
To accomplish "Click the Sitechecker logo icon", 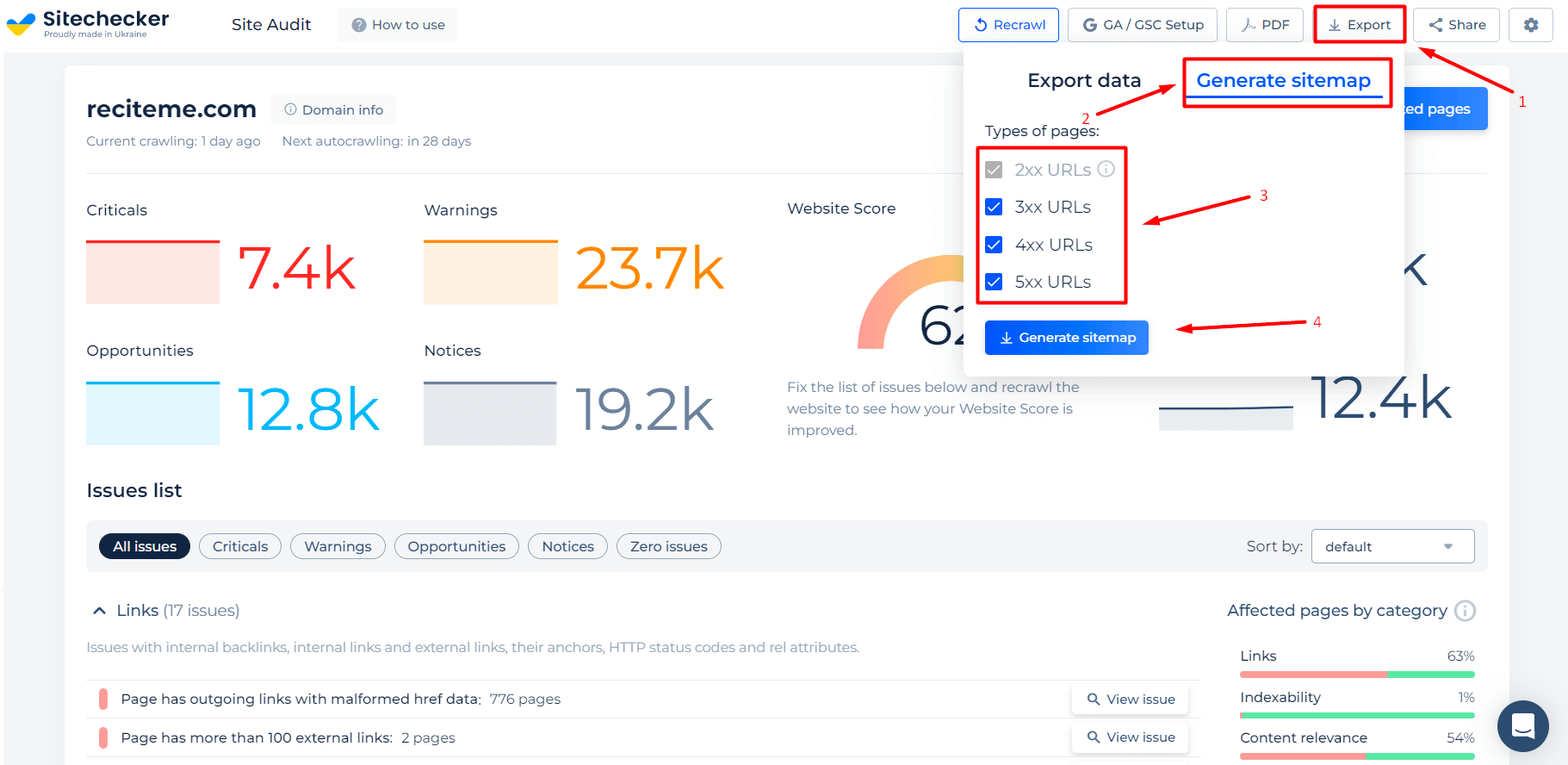I will pos(21,24).
